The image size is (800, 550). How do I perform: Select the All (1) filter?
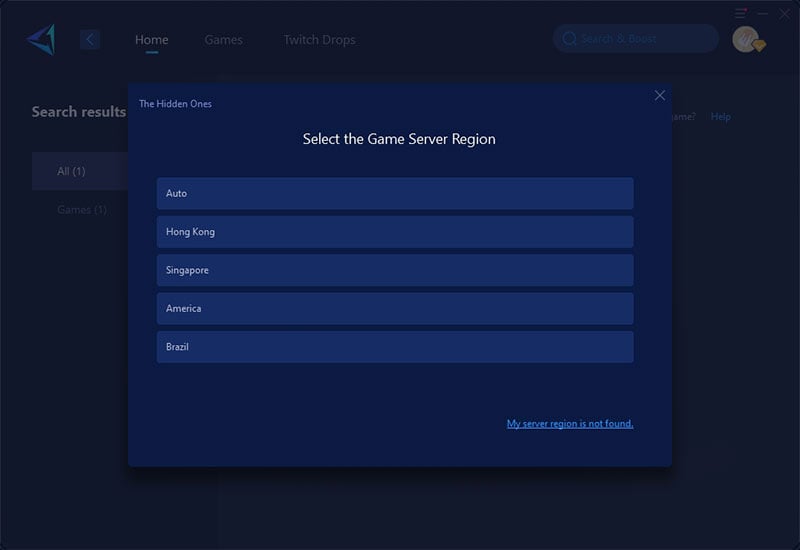(80, 171)
